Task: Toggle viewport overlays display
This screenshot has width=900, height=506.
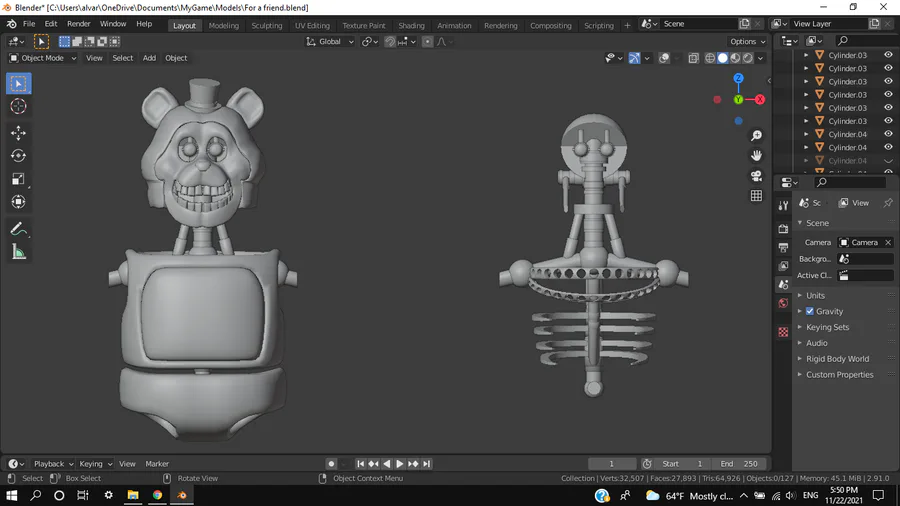Action: 664,58
